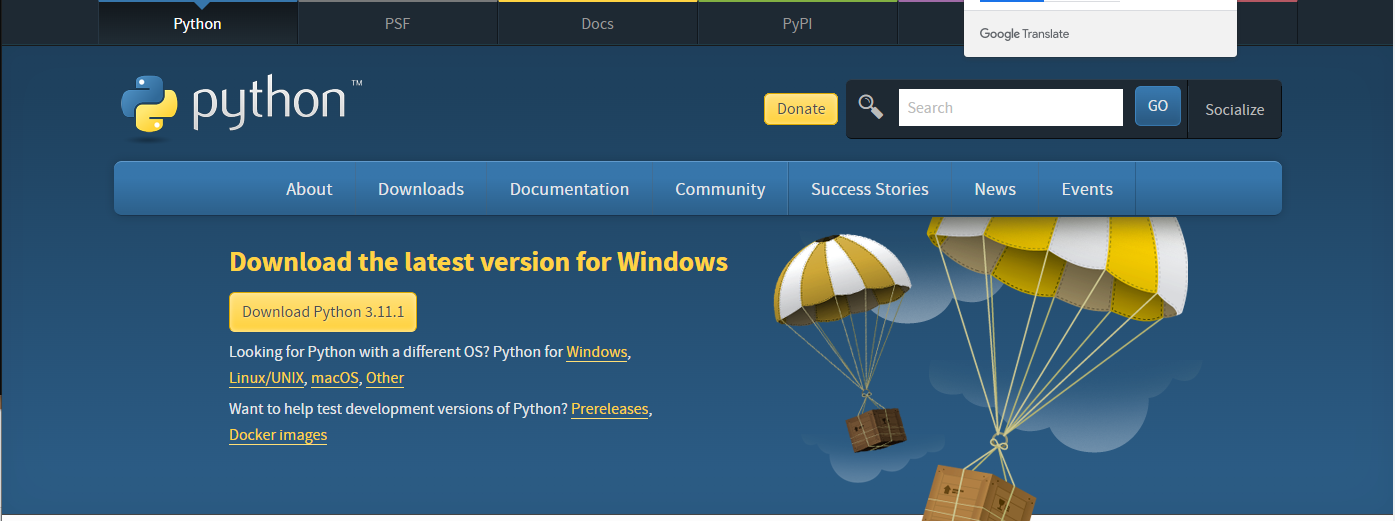
Task: Click into the Search input field
Action: [x=1010, y=108]
